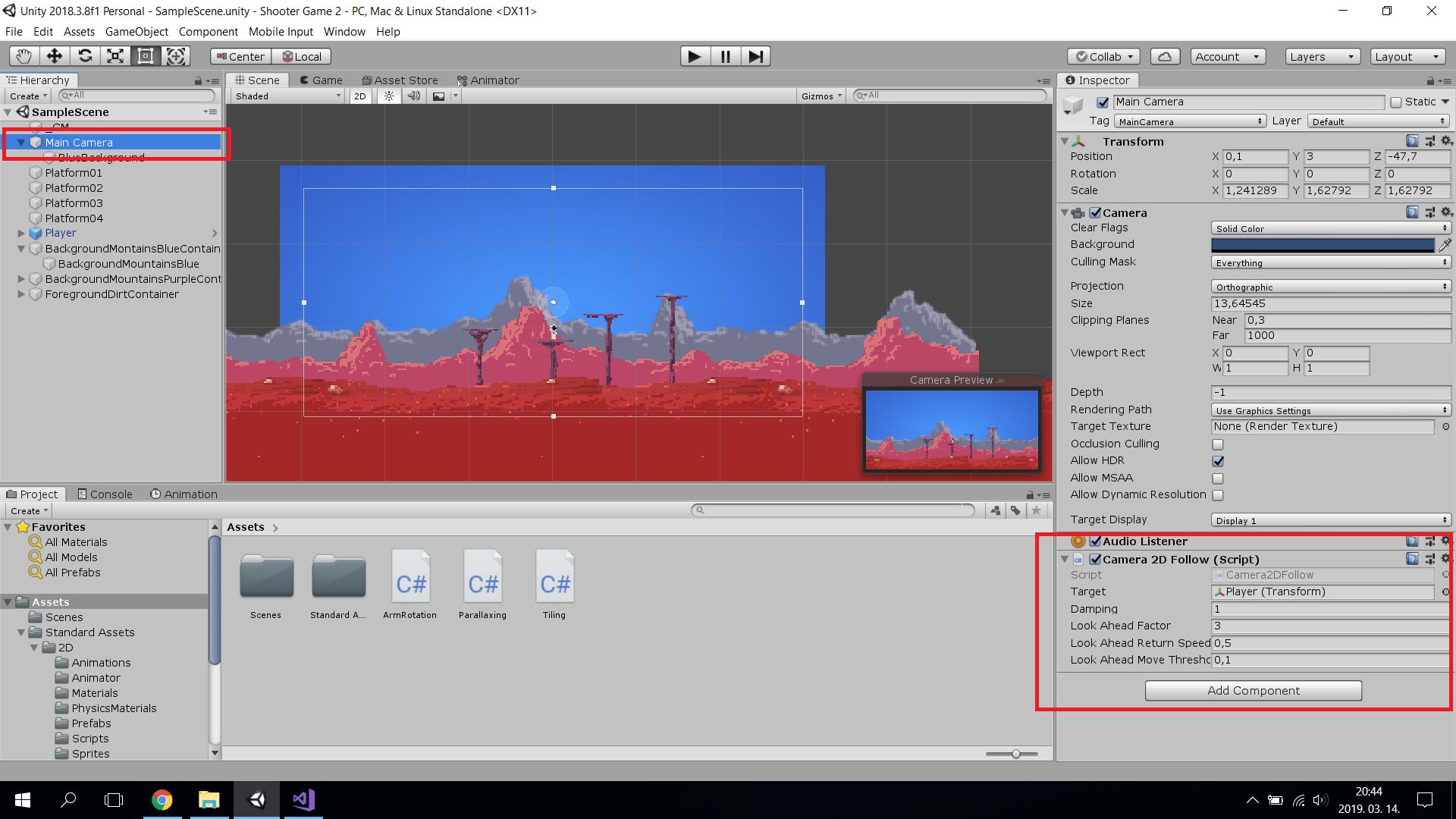Enable the Occlusion Culling checkbox
This screenshot has width=1456, height=819.
1218,444
